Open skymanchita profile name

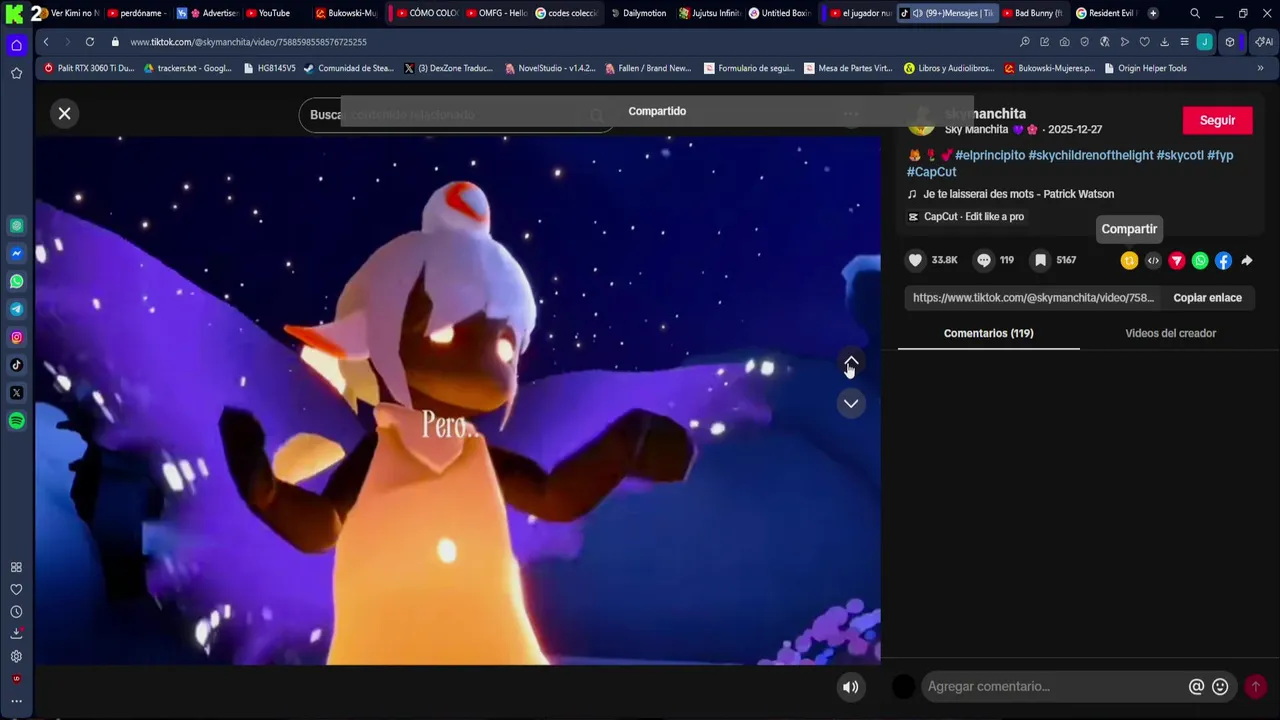985,114
